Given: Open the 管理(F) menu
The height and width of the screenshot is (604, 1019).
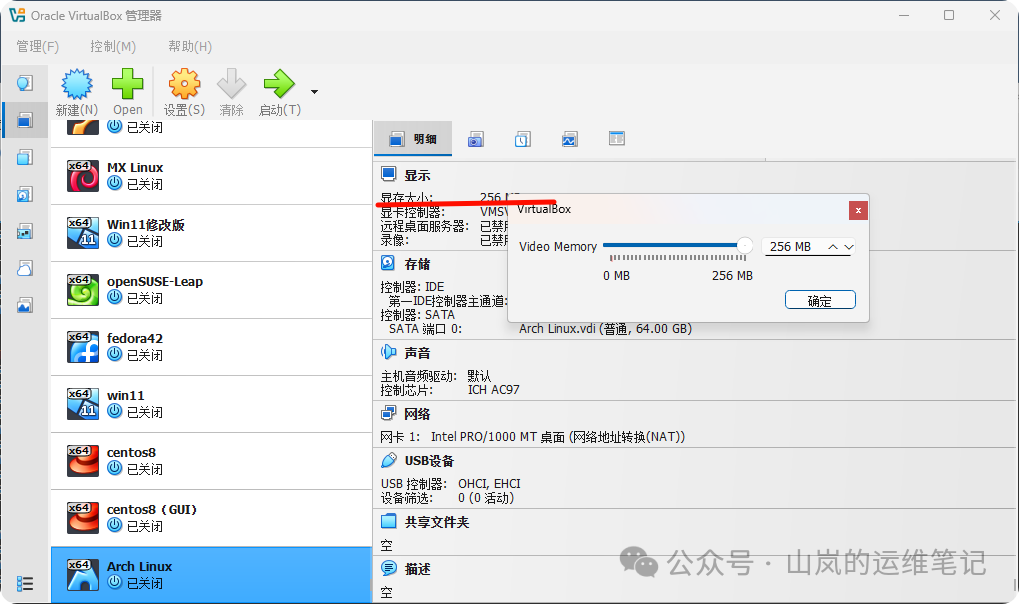Looking at the screenshot, I should [37, 46].
